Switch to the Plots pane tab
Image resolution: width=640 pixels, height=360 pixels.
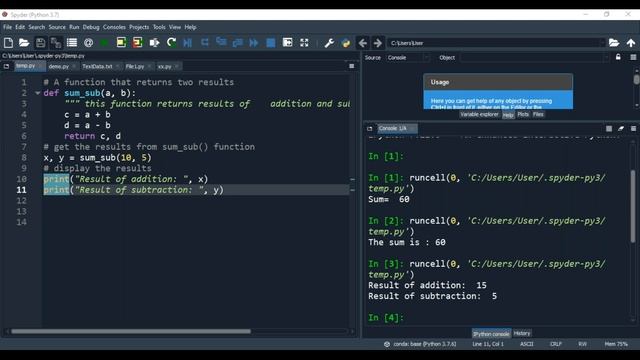(523, 114)
